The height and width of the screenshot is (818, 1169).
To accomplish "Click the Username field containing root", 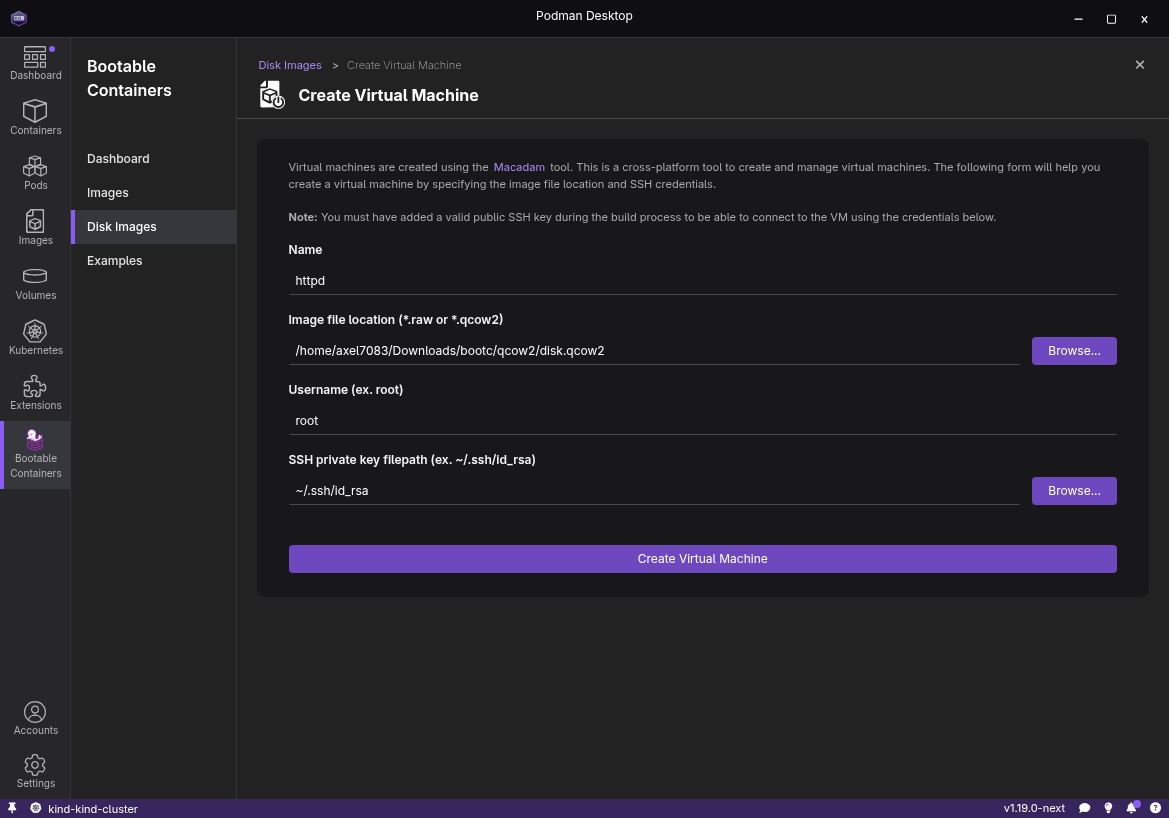I will 702,421.
